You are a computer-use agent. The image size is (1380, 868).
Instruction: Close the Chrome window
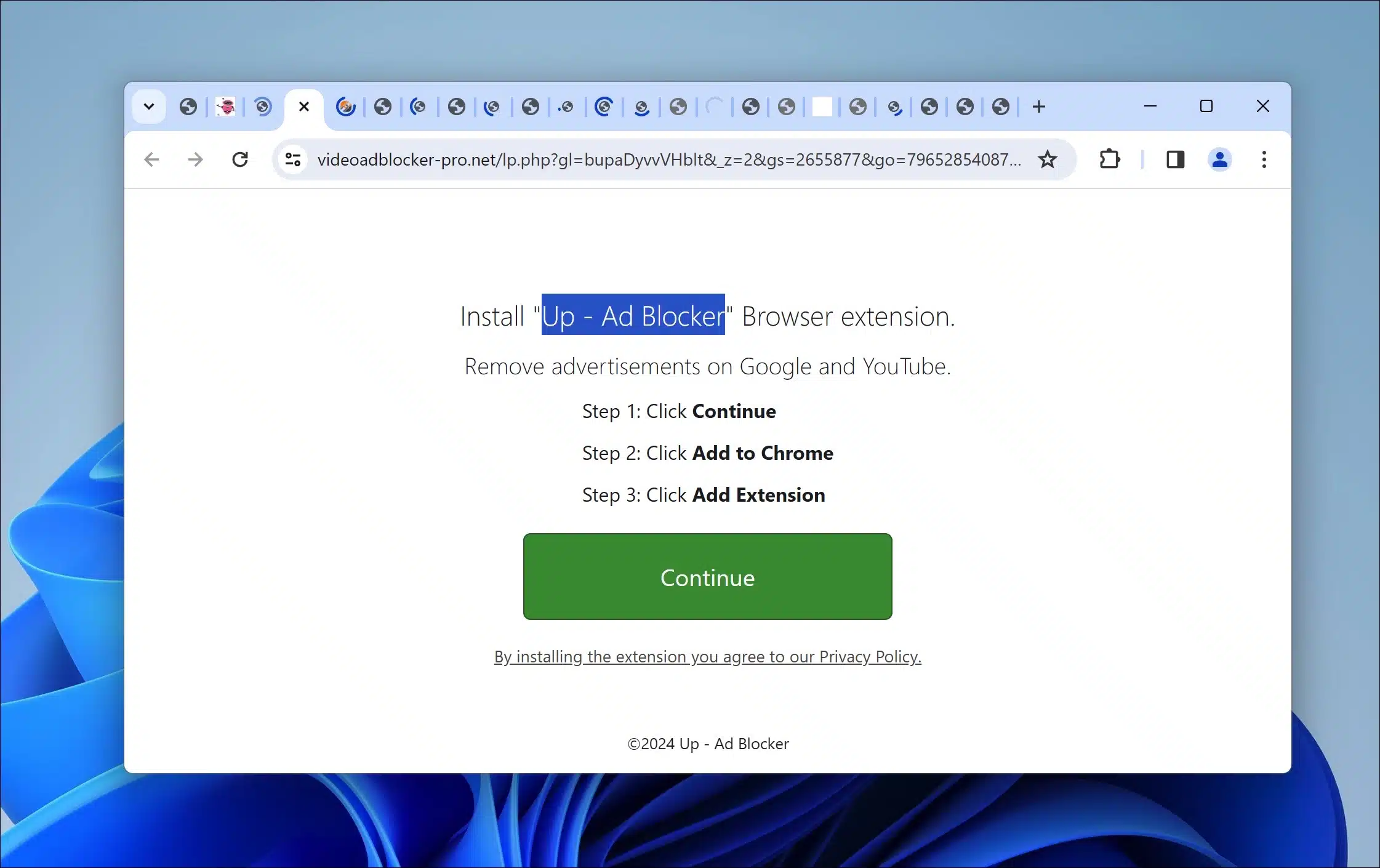click(1263, 106)
